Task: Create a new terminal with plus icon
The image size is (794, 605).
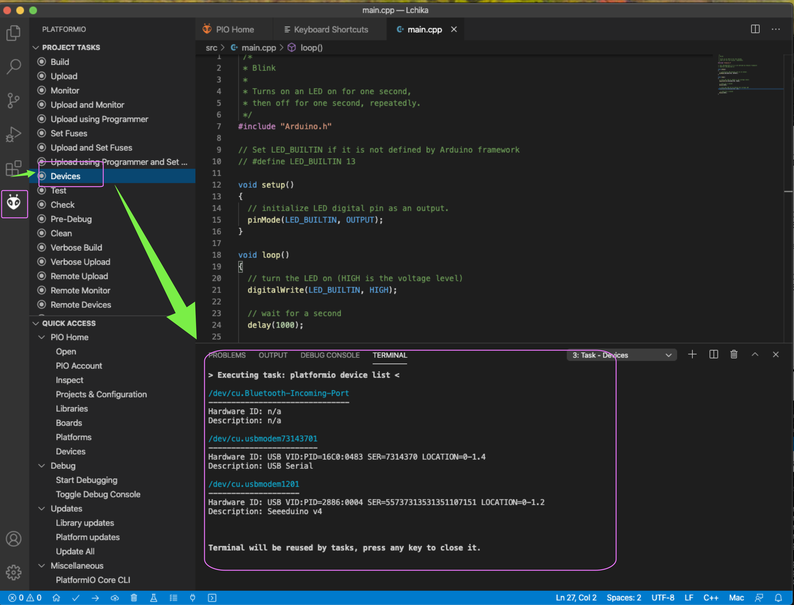Action: coord(692,355)
